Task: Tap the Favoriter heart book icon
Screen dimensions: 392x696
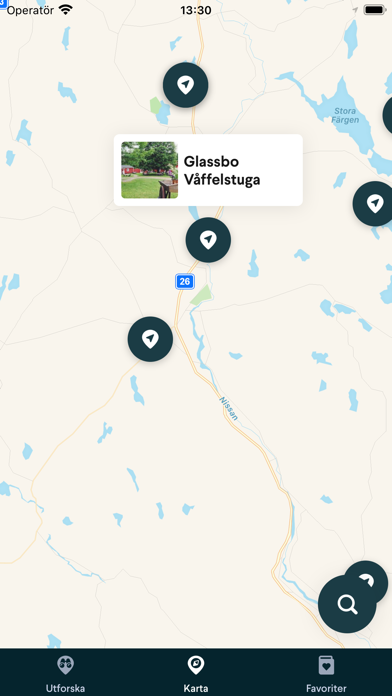Action: point(326,666)
